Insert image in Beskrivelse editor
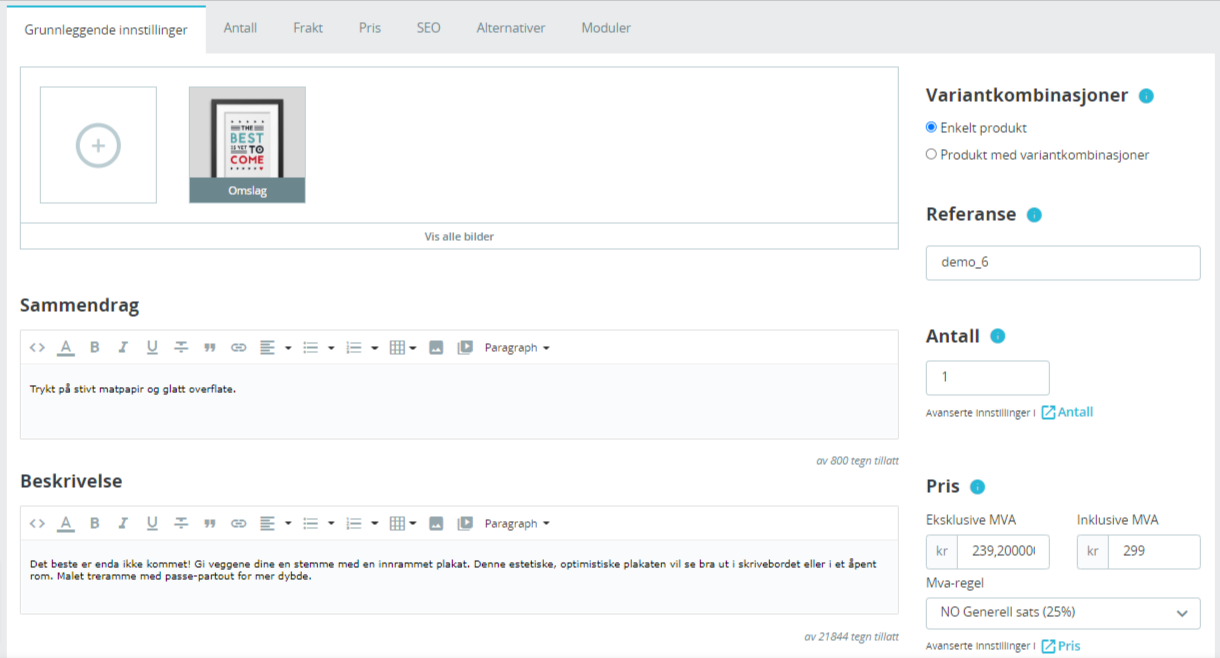The image size is (1220, 658). (436, 524)
